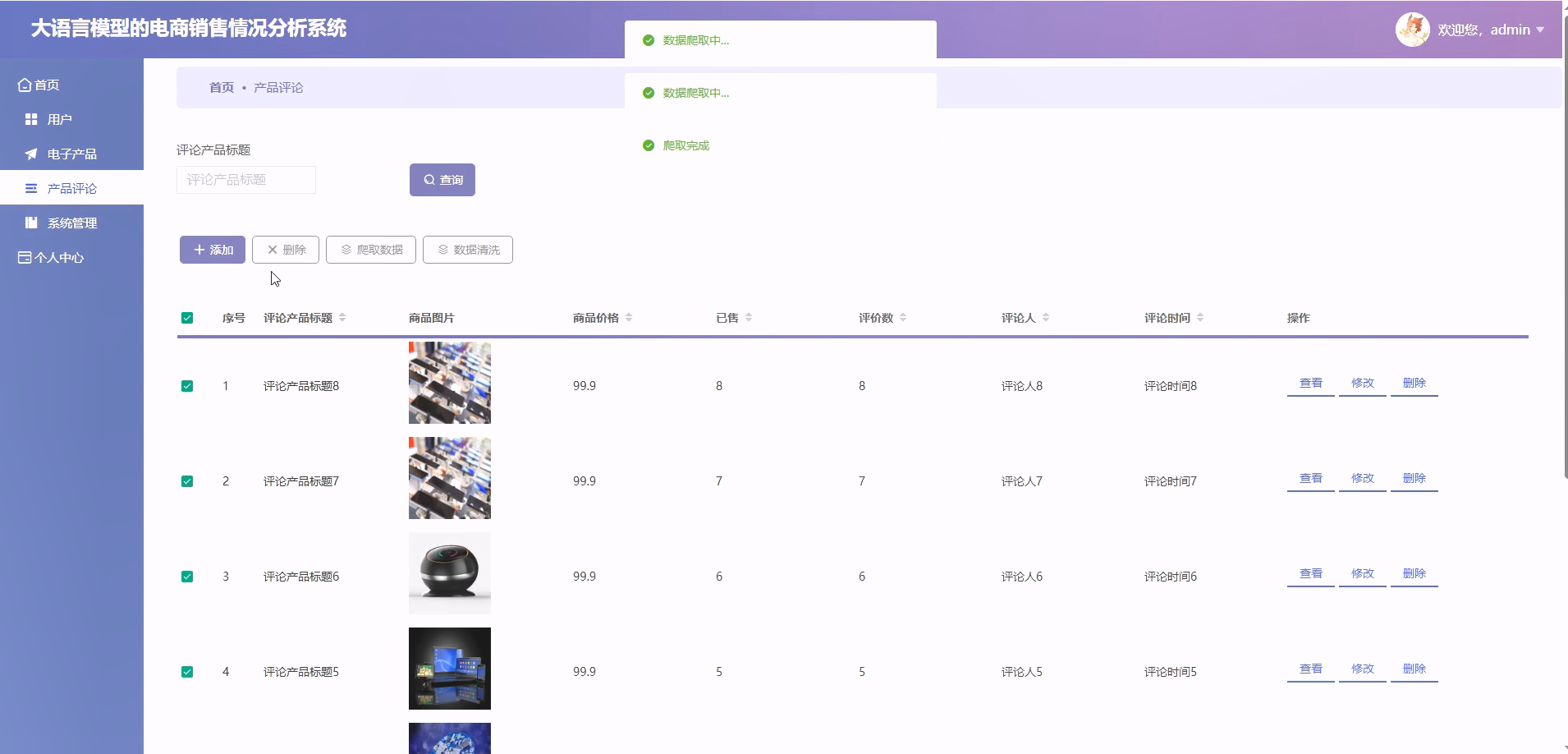This screenshot has width=1568, height=754.
Task: Click the 产品评论 list icon in sidebar
Action: pyautogui.click(x=31, y=188)
